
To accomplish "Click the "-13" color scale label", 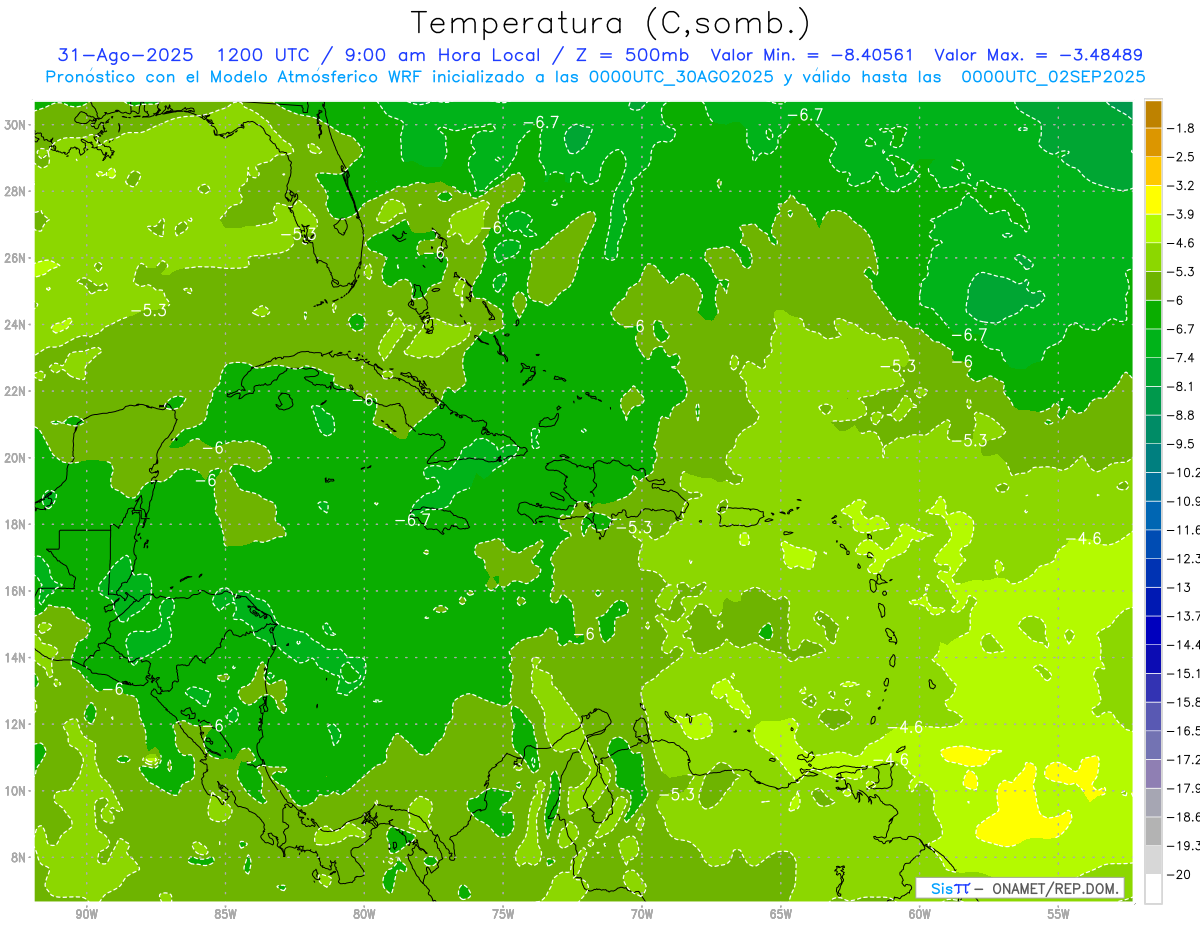I will coord(1181,587).
